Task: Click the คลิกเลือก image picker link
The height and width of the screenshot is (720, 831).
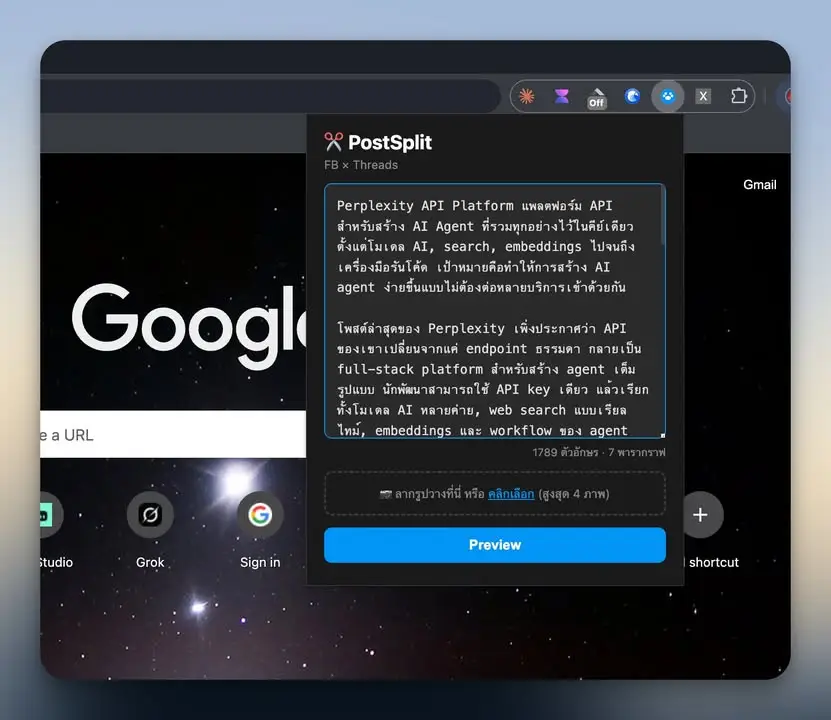Action: (511, 494)
